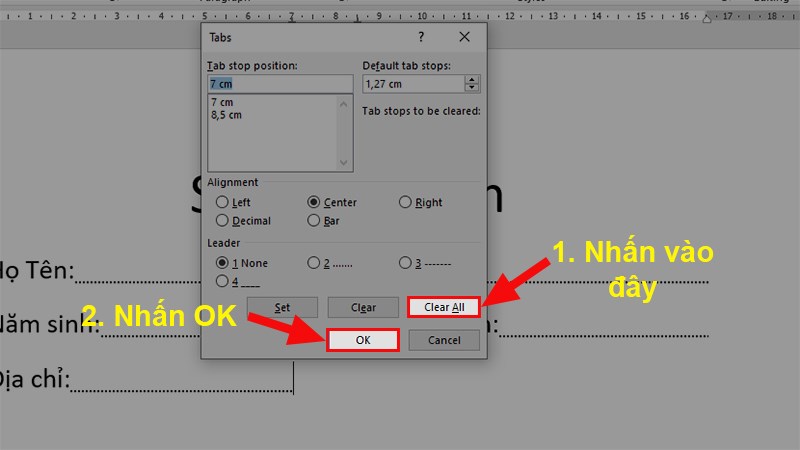Viewport: 800px width, 450px height.
Task: Confirm with the OK button
Action: 363,340
